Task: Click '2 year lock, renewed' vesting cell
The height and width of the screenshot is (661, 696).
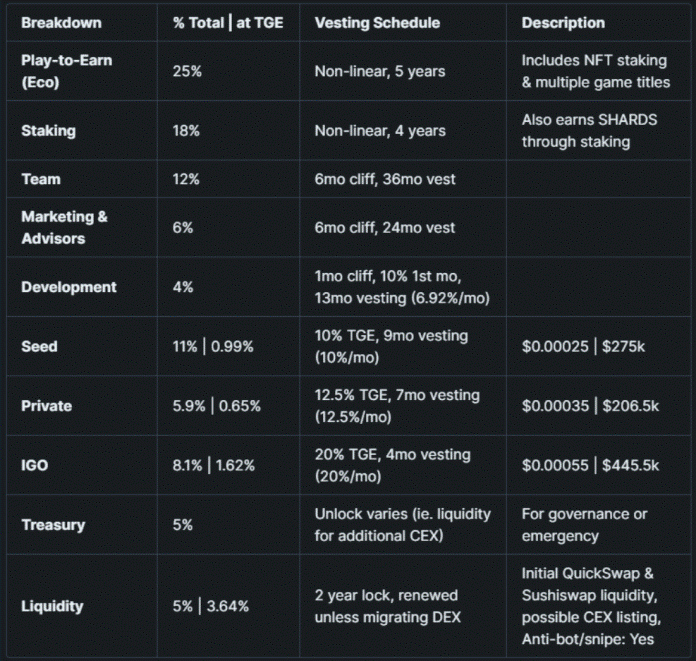Action: [x=386, y=595]
